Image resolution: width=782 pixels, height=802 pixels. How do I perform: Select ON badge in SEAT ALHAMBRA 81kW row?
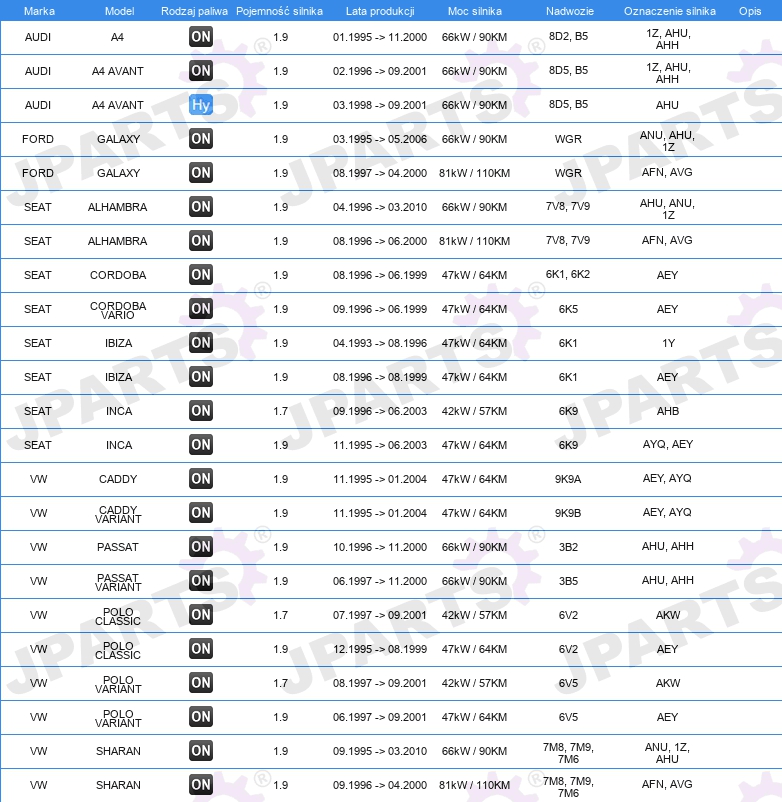200,241
